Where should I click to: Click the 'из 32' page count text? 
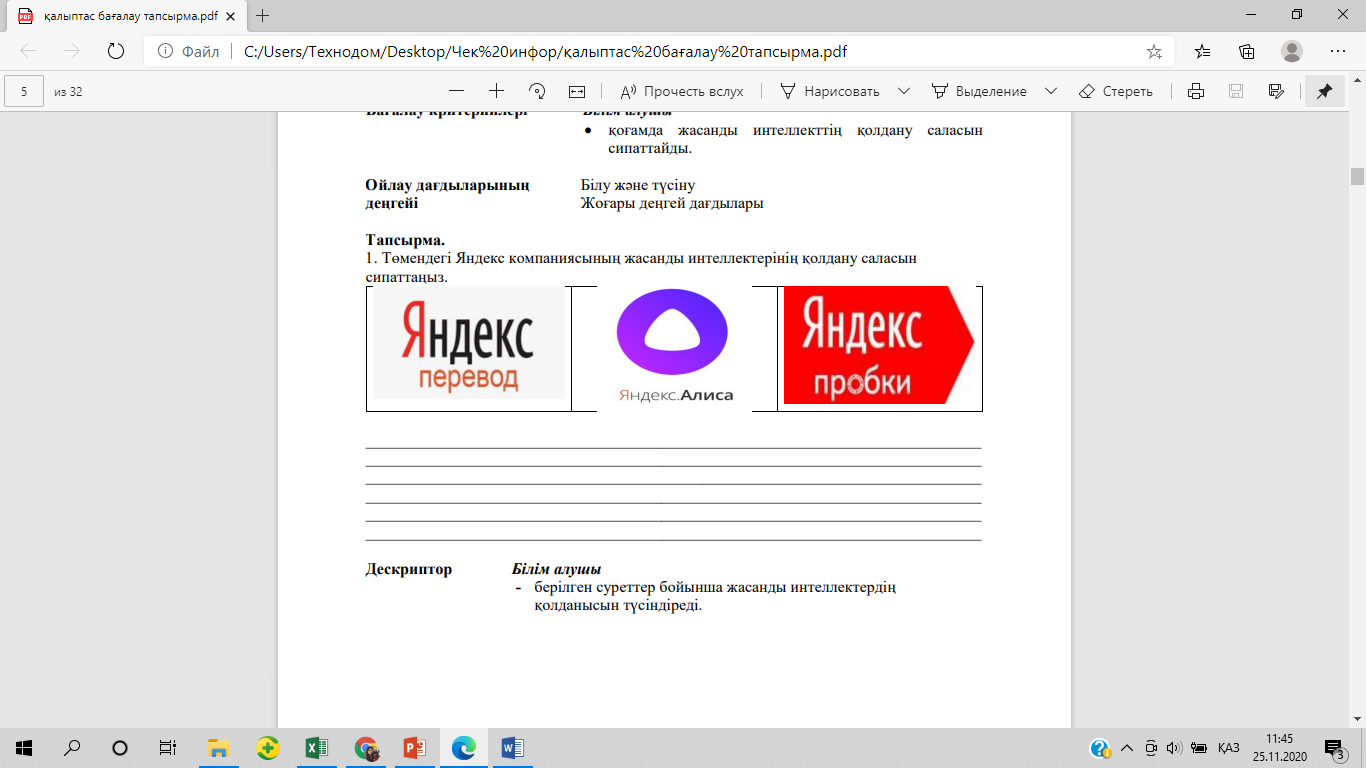(x=68, y=91)
